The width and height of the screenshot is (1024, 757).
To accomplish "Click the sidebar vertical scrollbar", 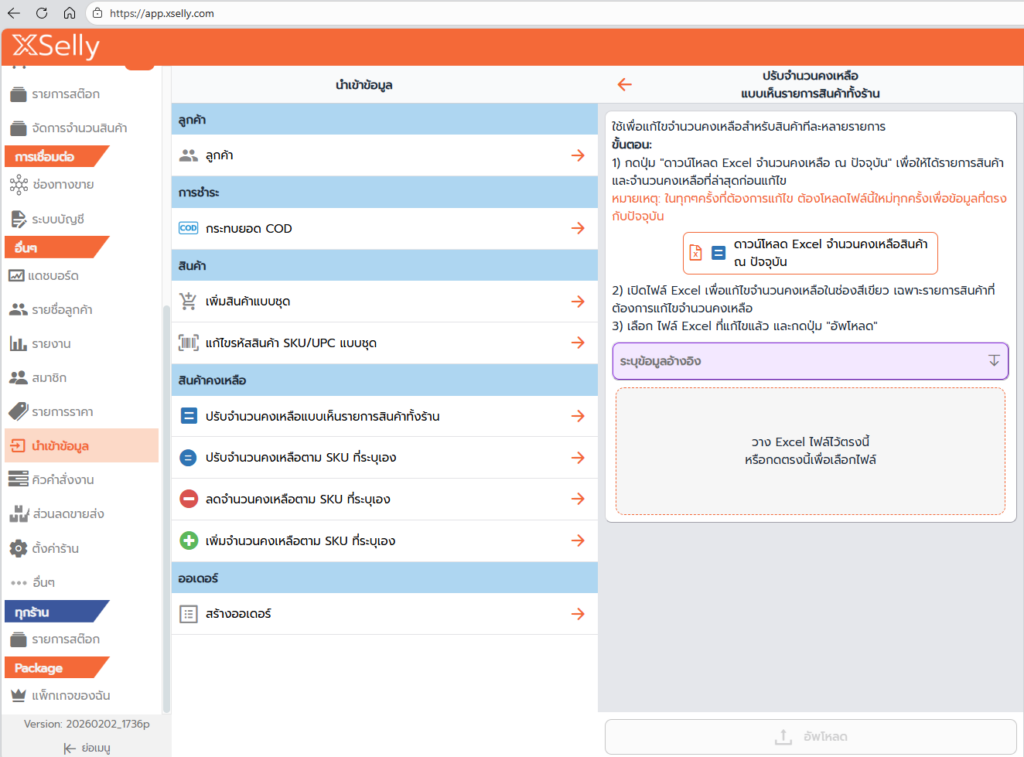I will 166,500.
